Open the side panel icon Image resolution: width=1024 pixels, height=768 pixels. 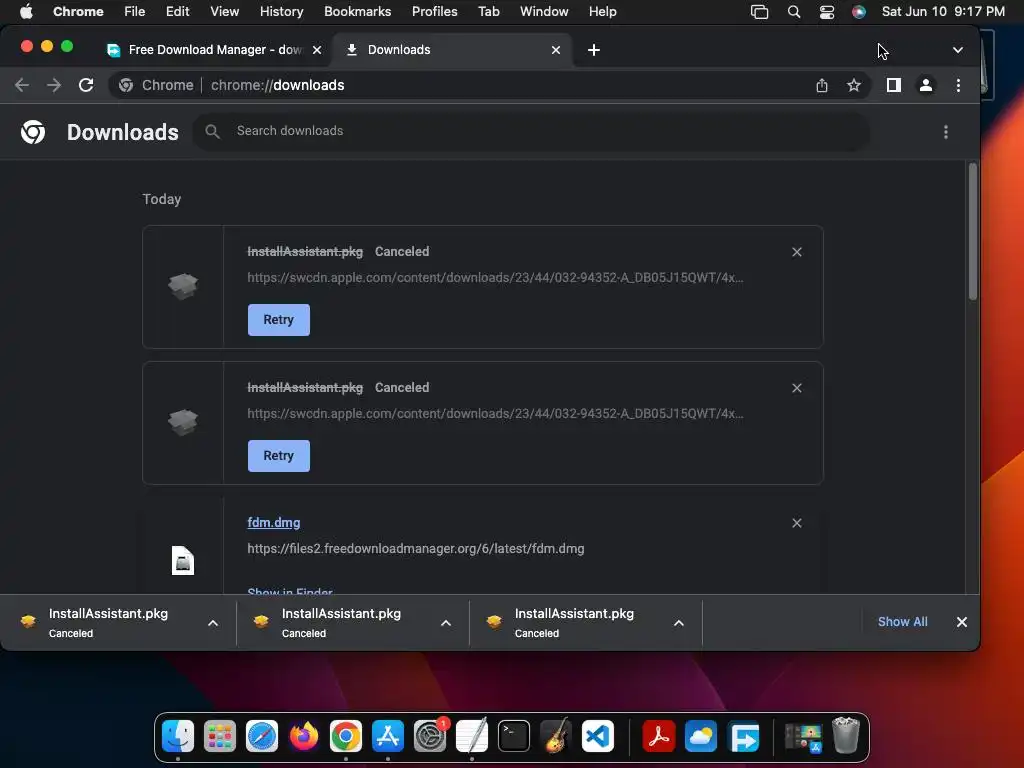point(893,85)
